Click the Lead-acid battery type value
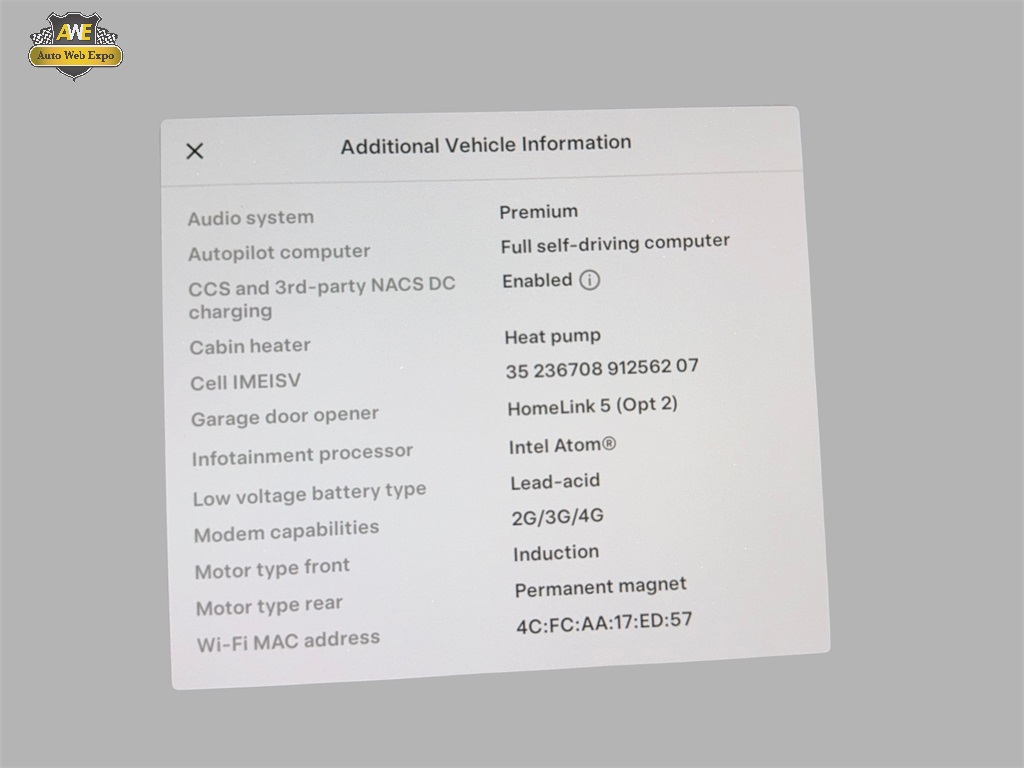This screenshot has height=768, width=1024. pos(555,482)
